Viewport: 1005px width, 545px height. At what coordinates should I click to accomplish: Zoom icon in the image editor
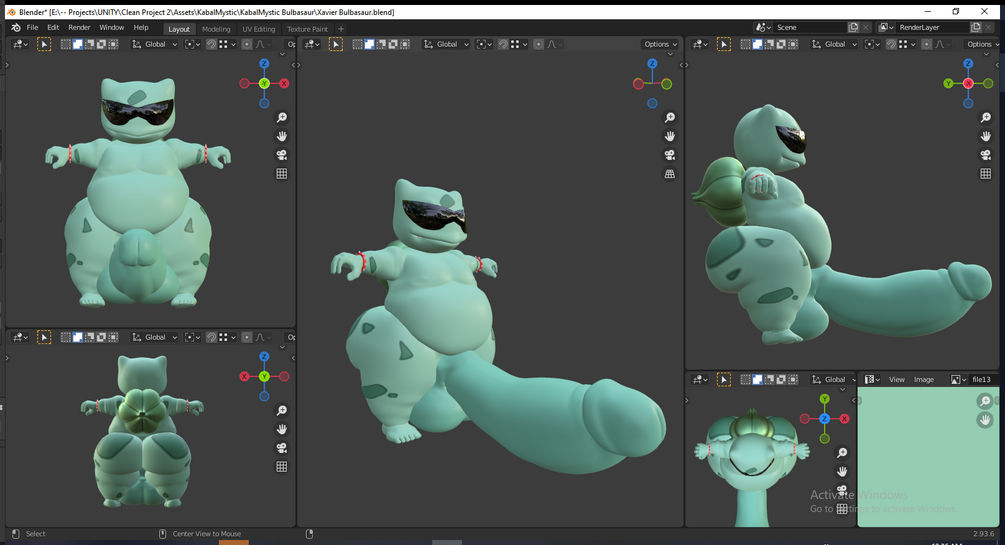985,401
